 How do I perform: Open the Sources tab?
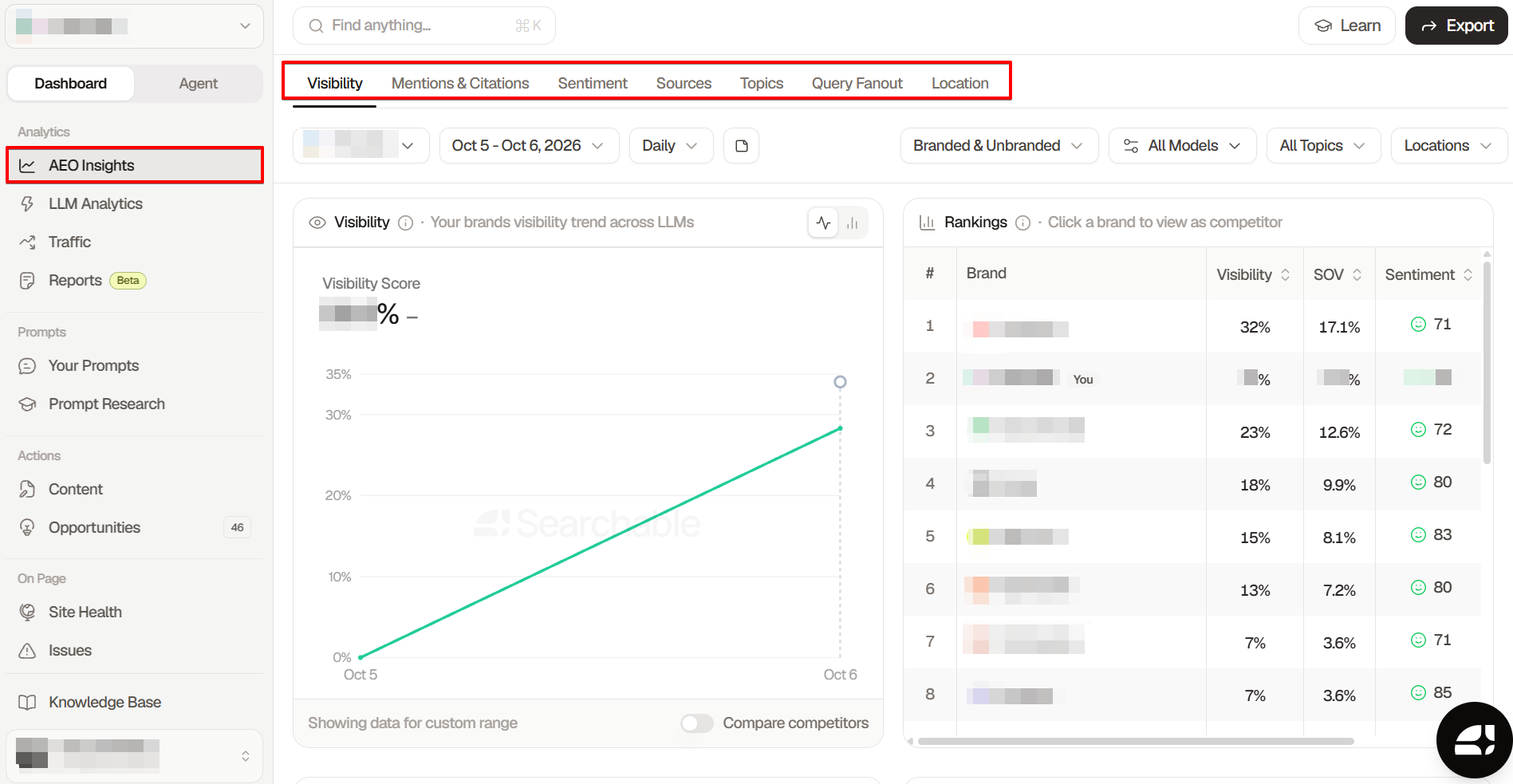[684, 84]
